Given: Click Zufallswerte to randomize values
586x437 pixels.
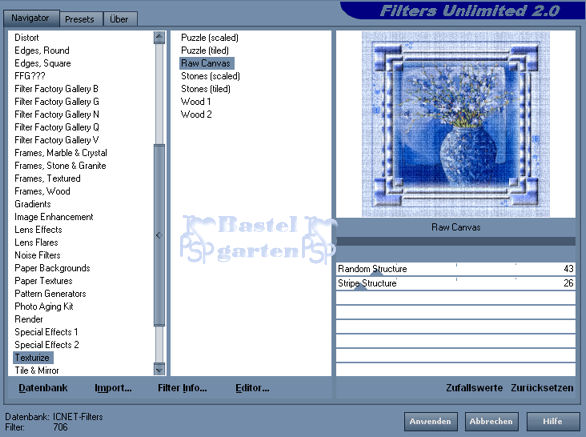Looking at the screenshot, I should click(474, 388).
